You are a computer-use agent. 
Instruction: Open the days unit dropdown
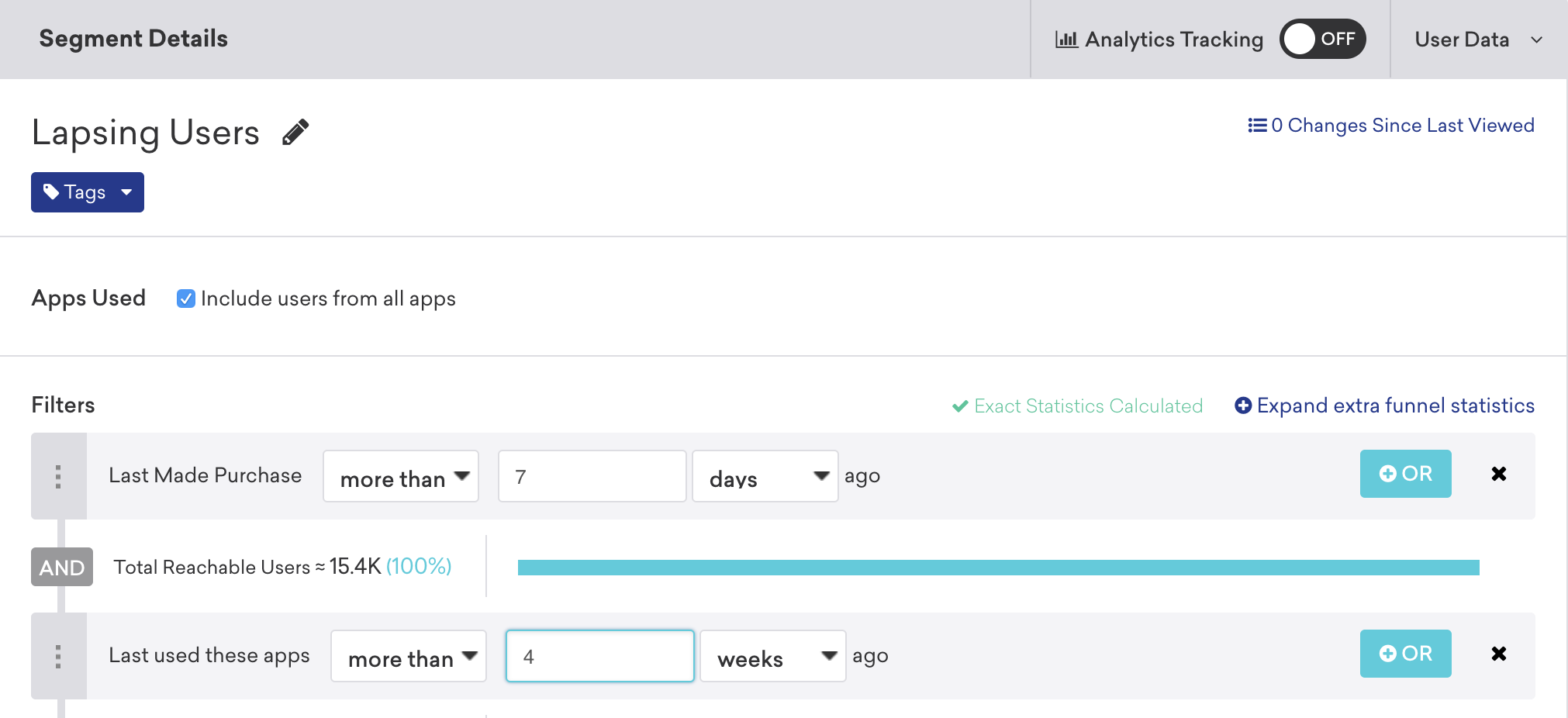pyautogui.click(x=765, y=476)
